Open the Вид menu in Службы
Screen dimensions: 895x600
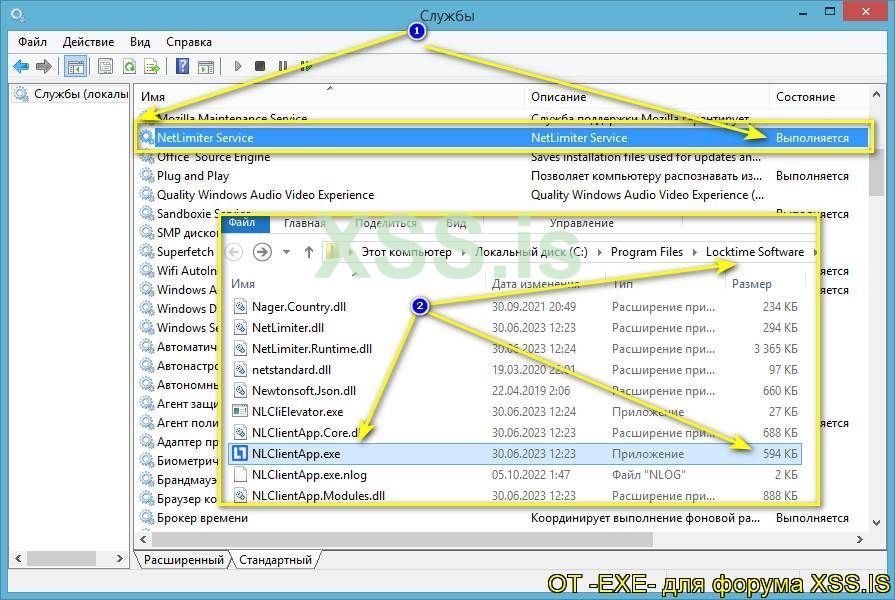tap(140, 42)
